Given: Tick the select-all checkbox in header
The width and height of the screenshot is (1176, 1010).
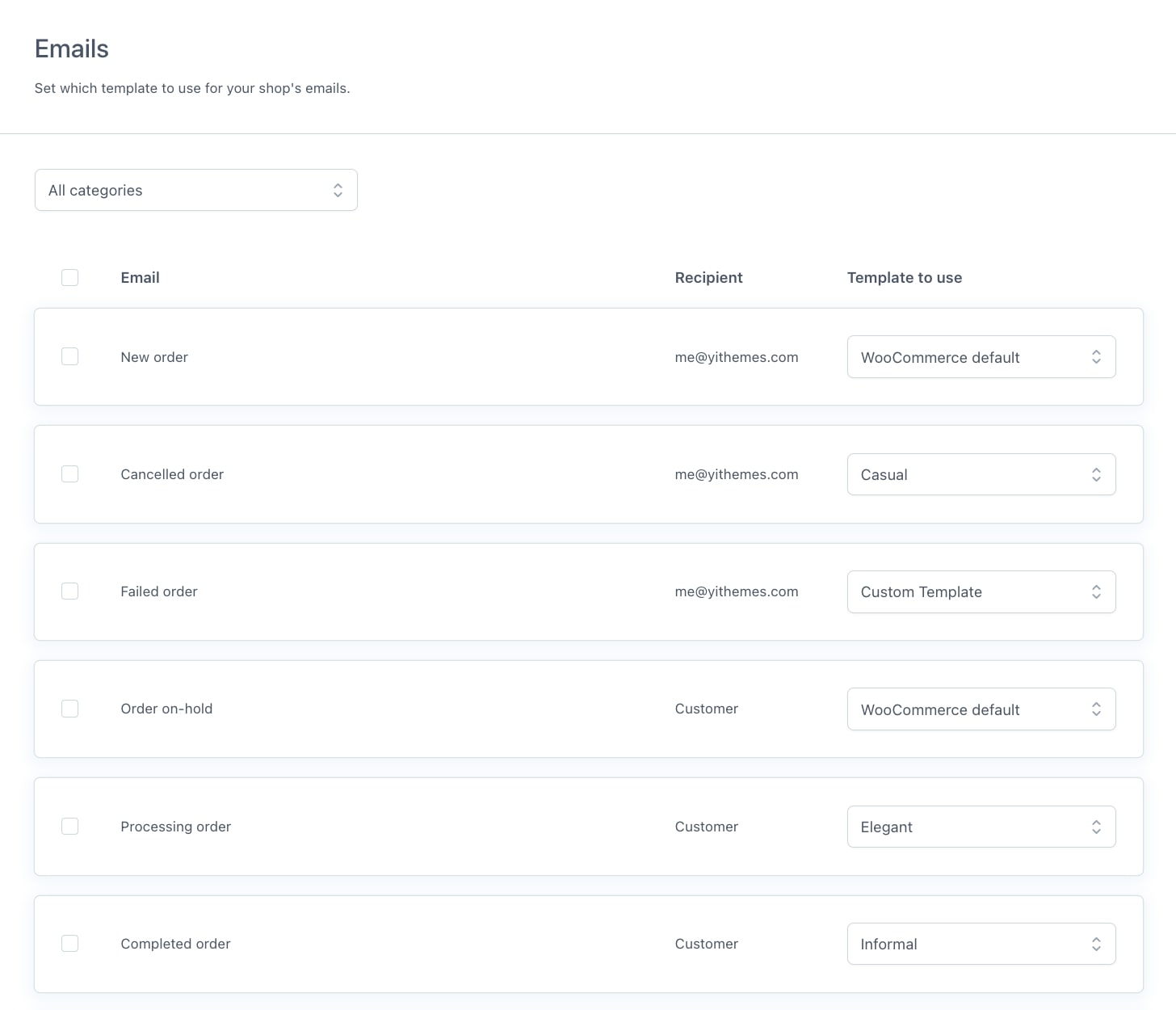Looking at the screenshot, I should [70, 278].
